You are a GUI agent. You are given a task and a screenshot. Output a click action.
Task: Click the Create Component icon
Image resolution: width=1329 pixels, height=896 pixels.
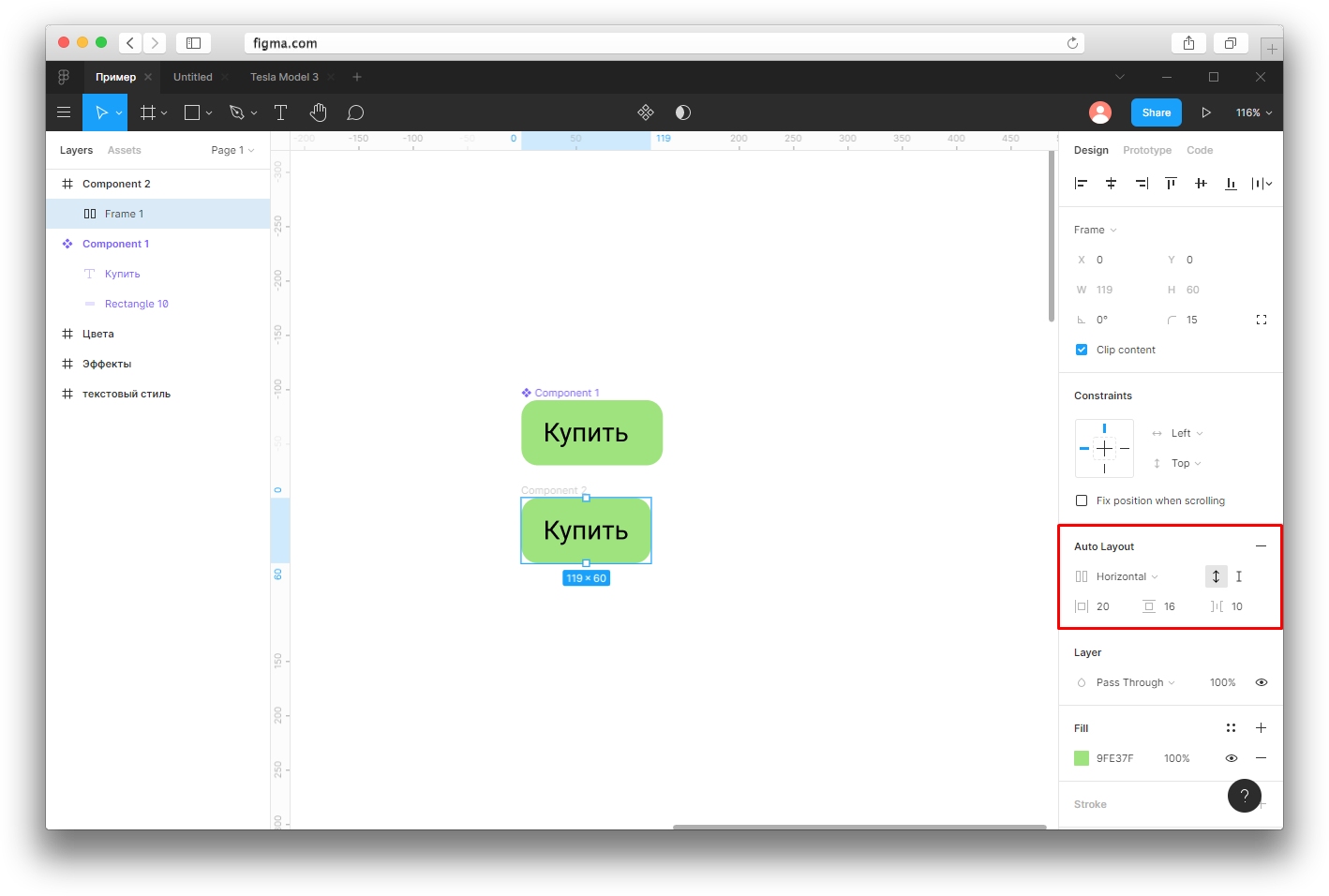(x=646, y=112)
